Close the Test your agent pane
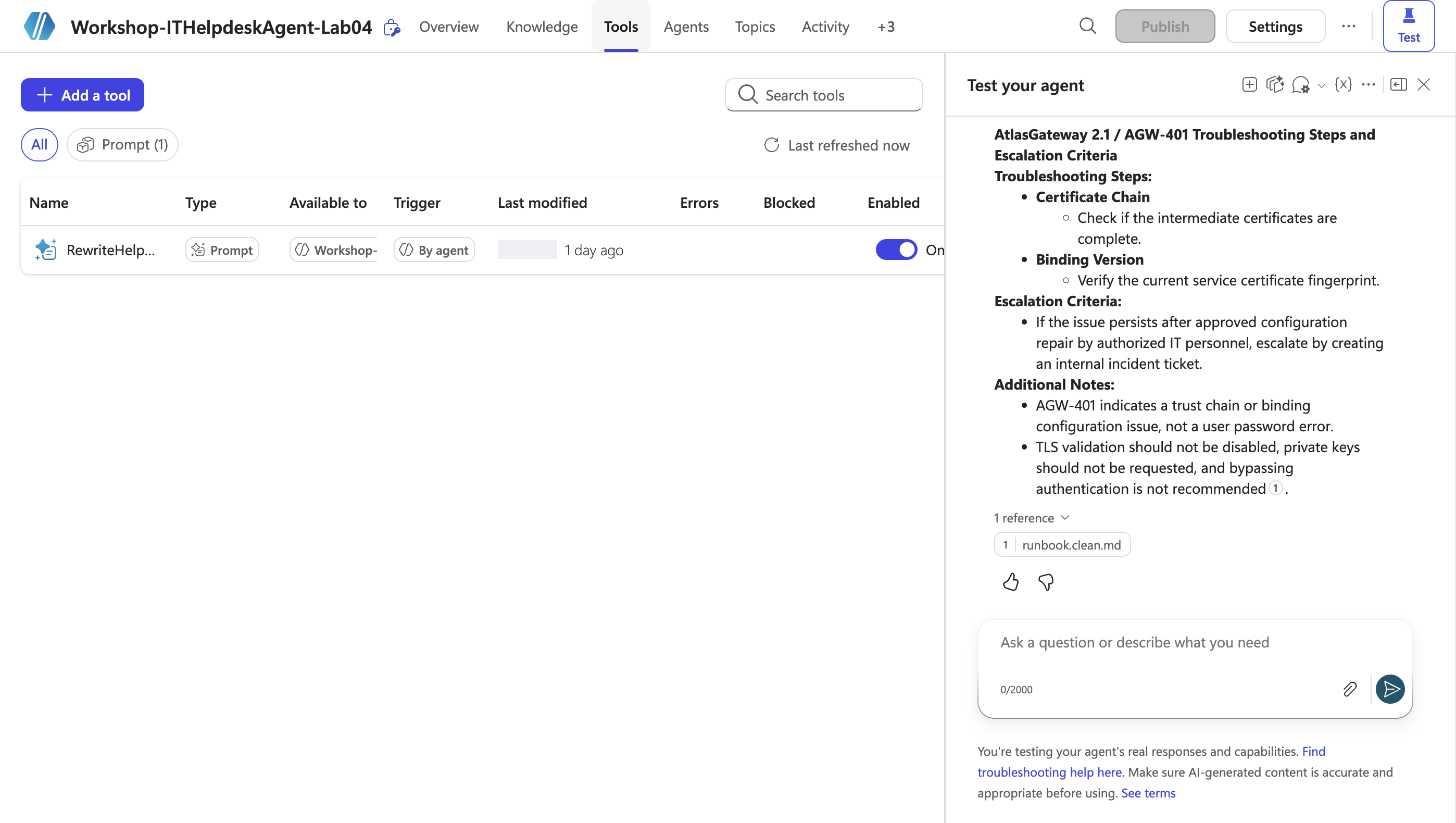The width and height of the screenshot is (1456, 823). click(x=1424, y=85)
